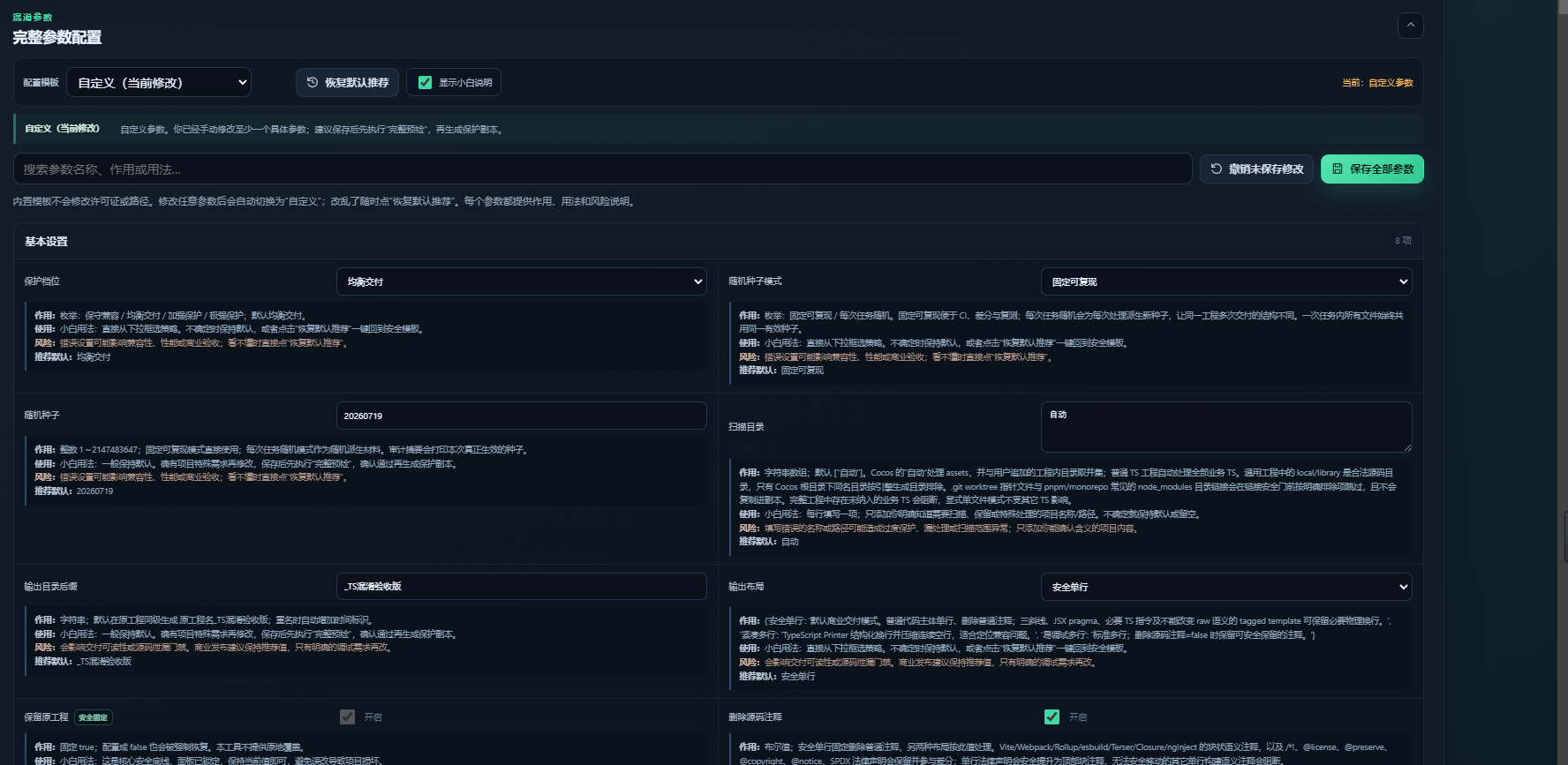Open the 随机种子模式 dropdown set to 固定可复现

click(x=1226, y=281)
